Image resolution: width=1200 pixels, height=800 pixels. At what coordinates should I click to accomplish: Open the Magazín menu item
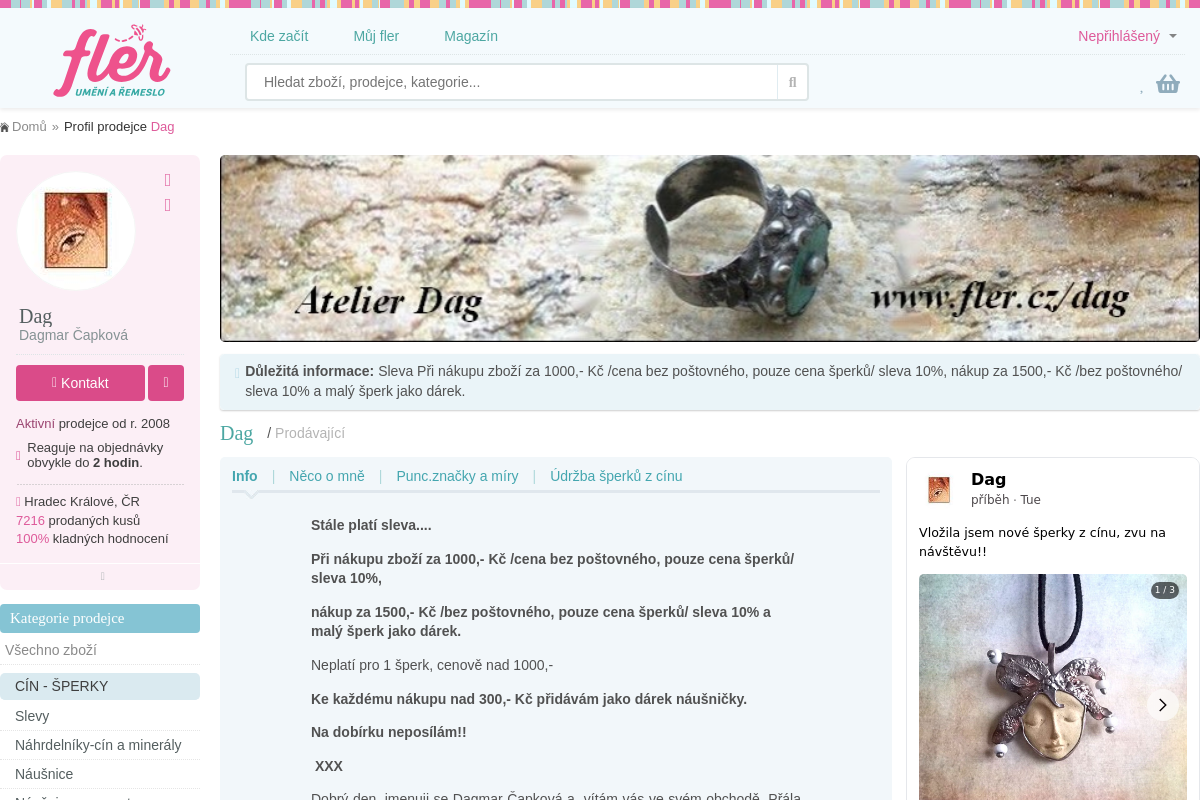click(x=471, y=36)
